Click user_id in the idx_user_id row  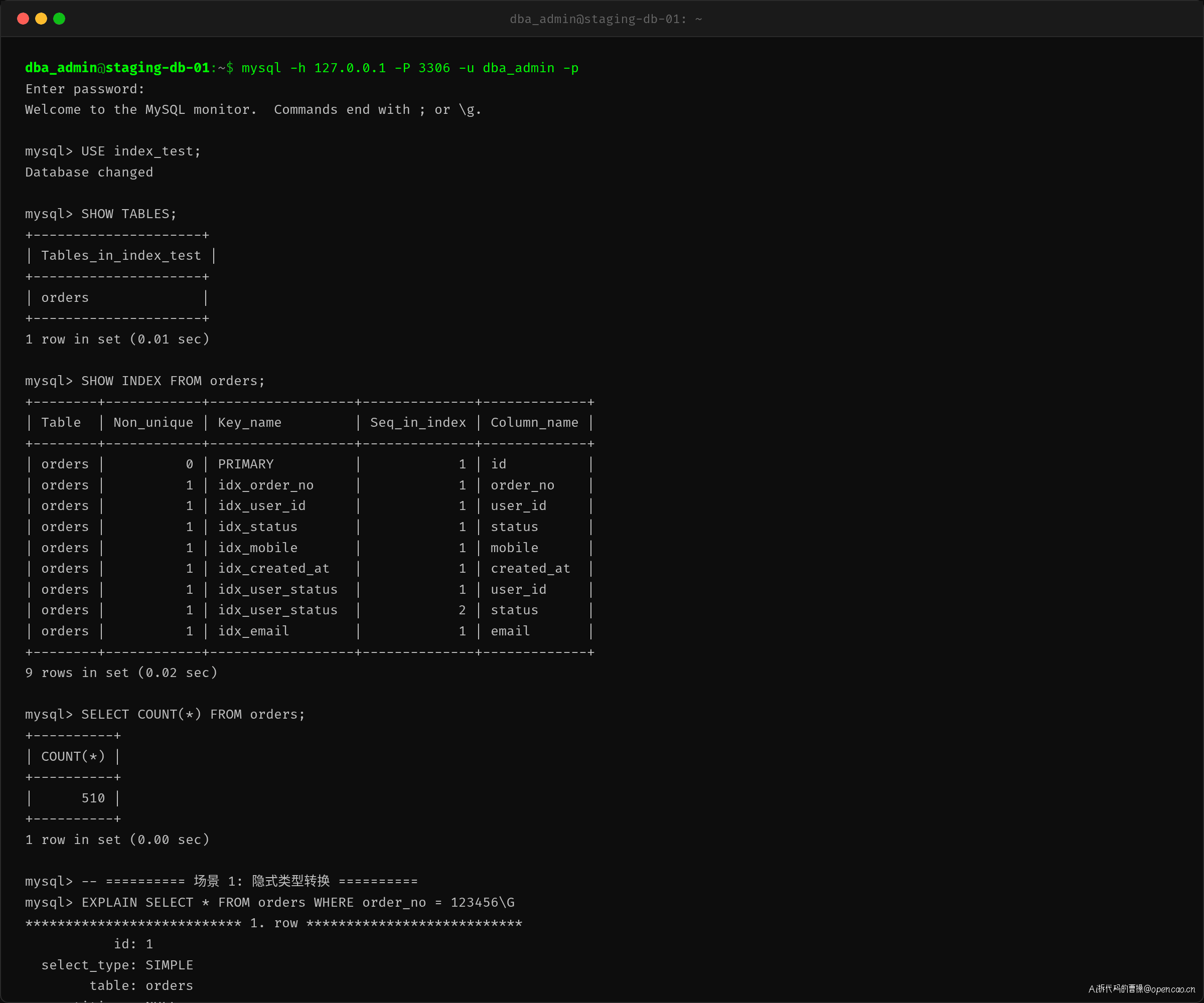point(518,506)
